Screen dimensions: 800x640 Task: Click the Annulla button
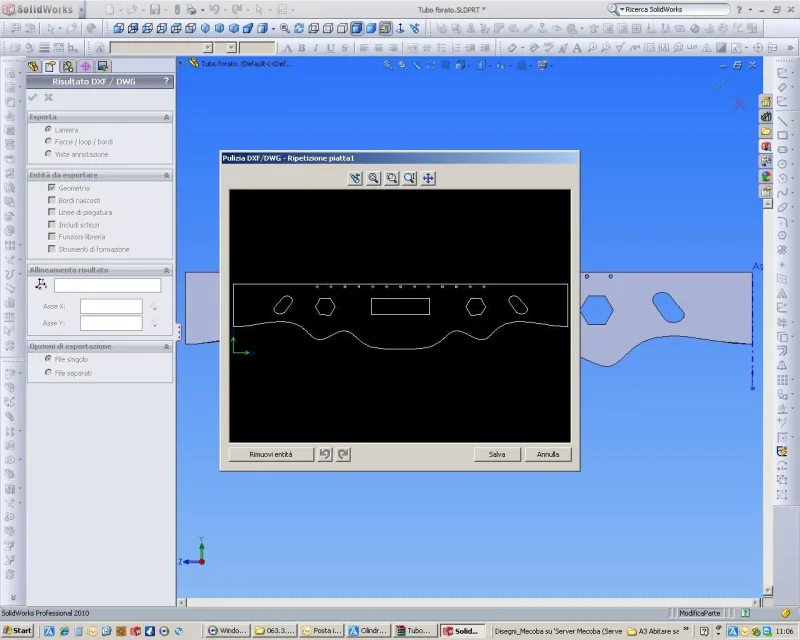548,454
